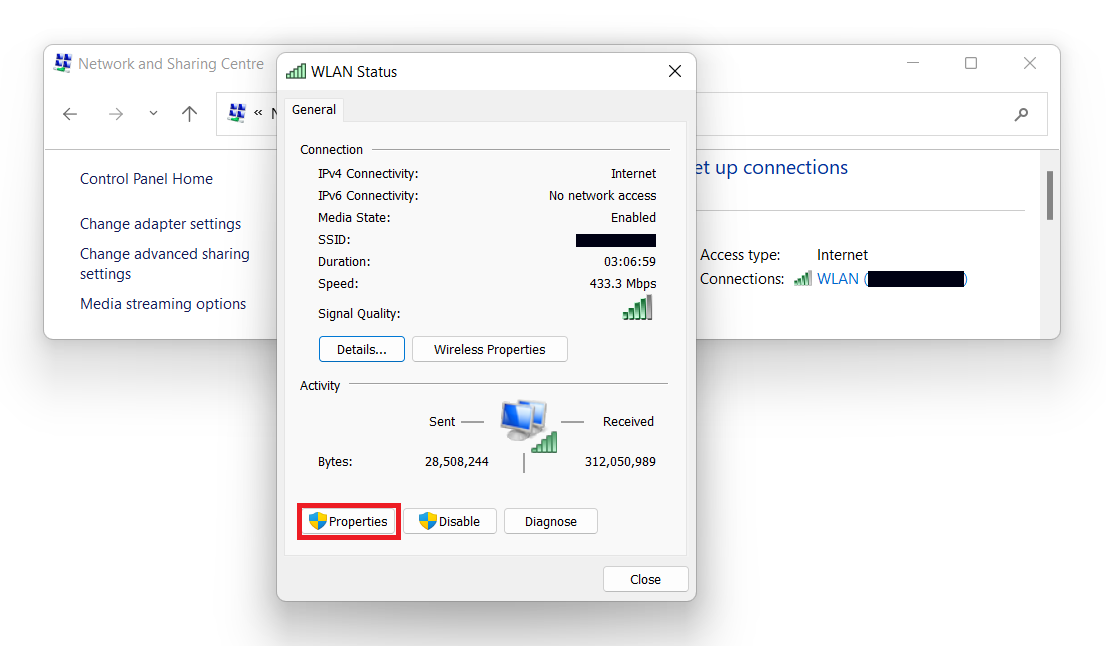Image resolution: width=1106 pixels, height=646 pixels.
Task: Open connection Details
Action: 361,349
